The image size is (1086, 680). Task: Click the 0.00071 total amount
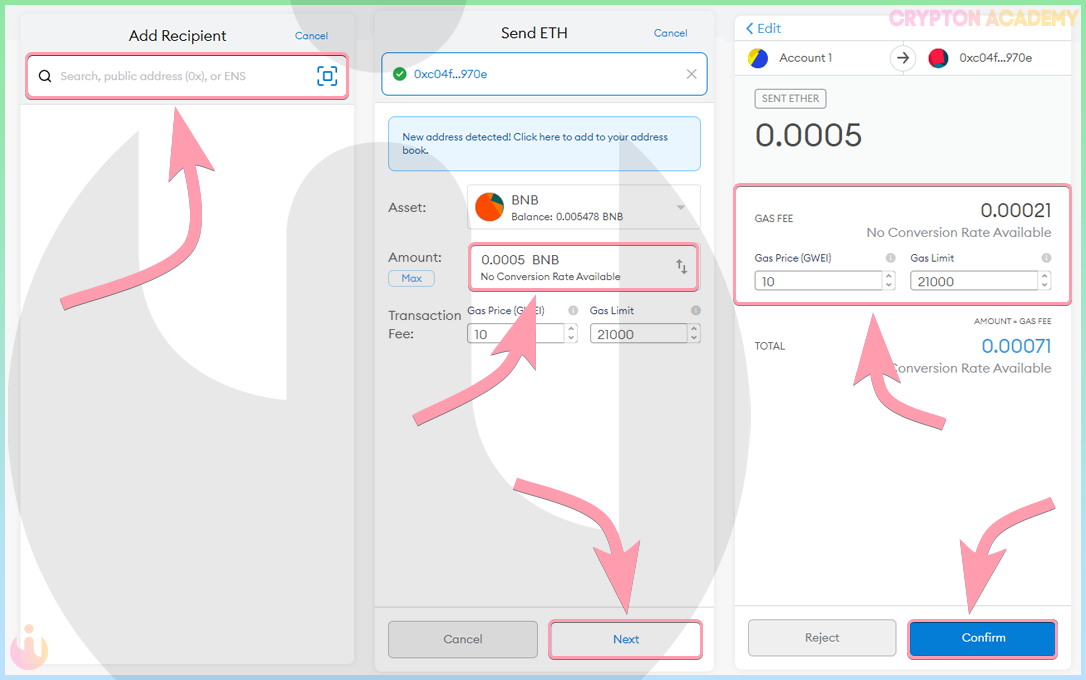coord(1016,346)
